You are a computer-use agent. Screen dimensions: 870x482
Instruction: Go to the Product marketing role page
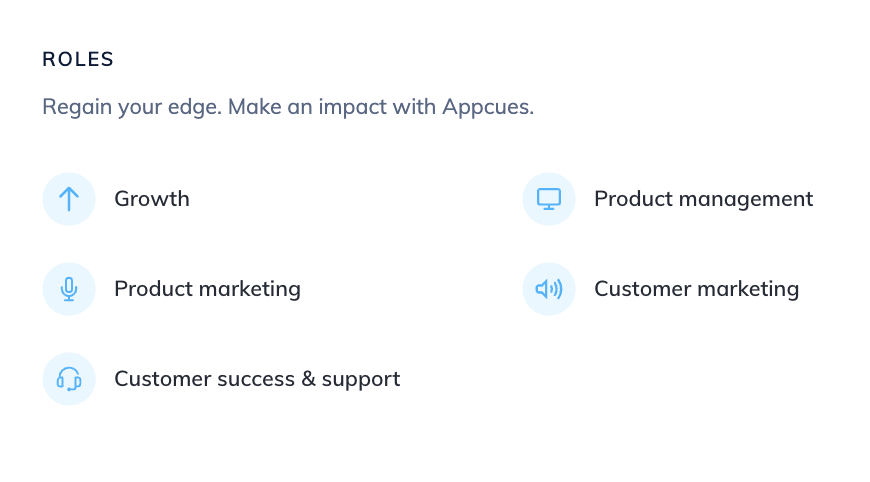point(208,289)
